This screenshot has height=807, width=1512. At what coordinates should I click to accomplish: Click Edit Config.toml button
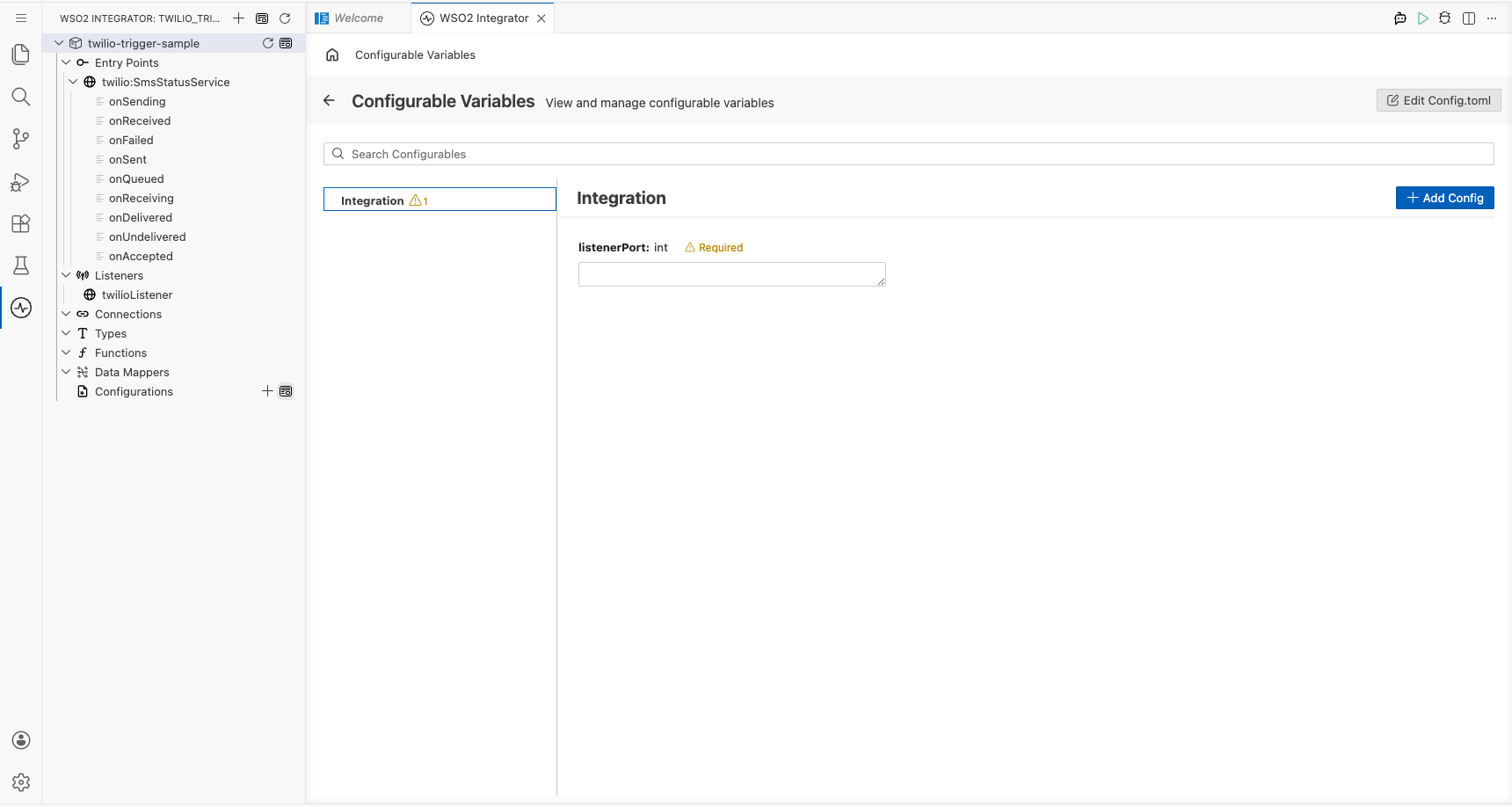point(1439,100)
